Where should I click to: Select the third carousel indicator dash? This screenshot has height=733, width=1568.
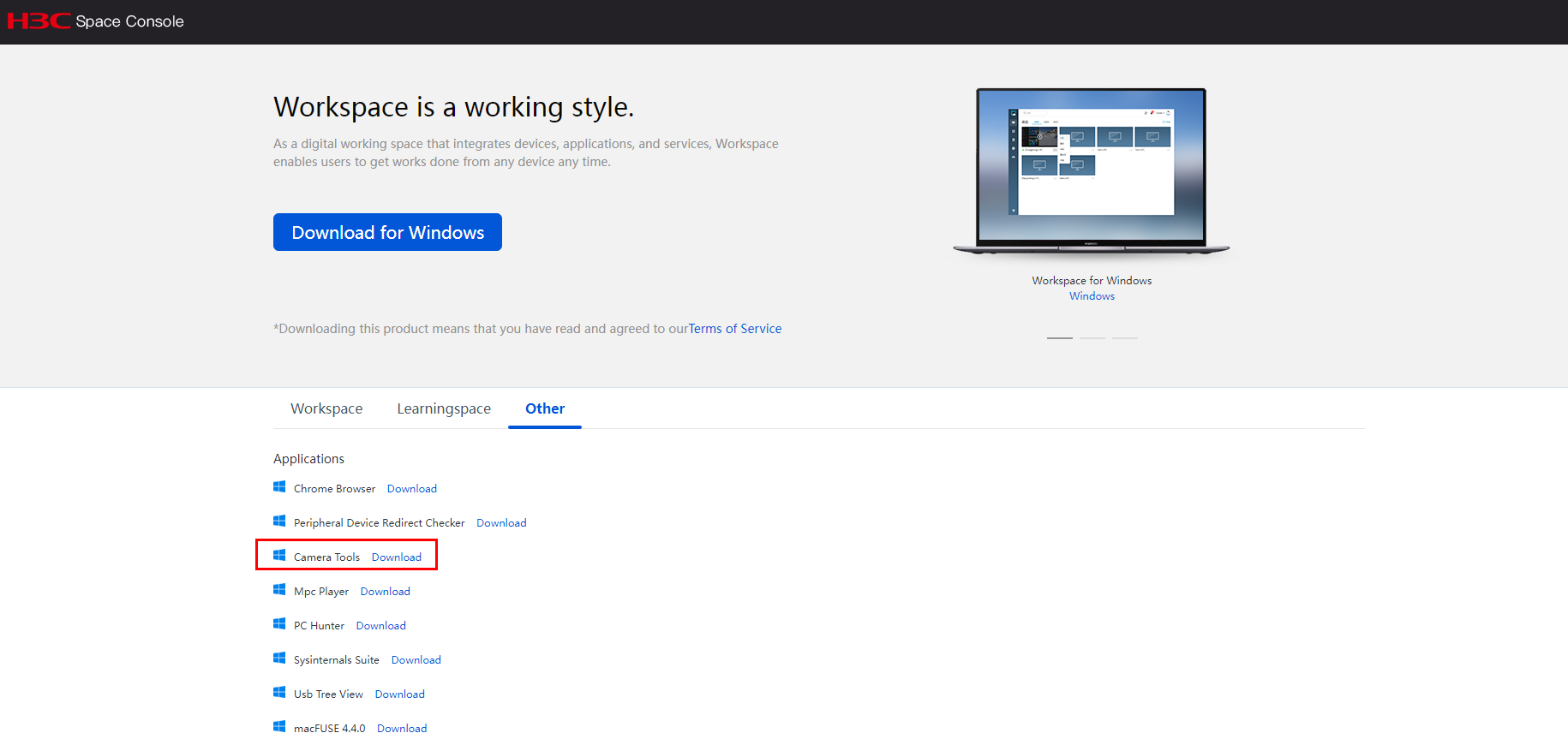click(x=1125, y=338)
